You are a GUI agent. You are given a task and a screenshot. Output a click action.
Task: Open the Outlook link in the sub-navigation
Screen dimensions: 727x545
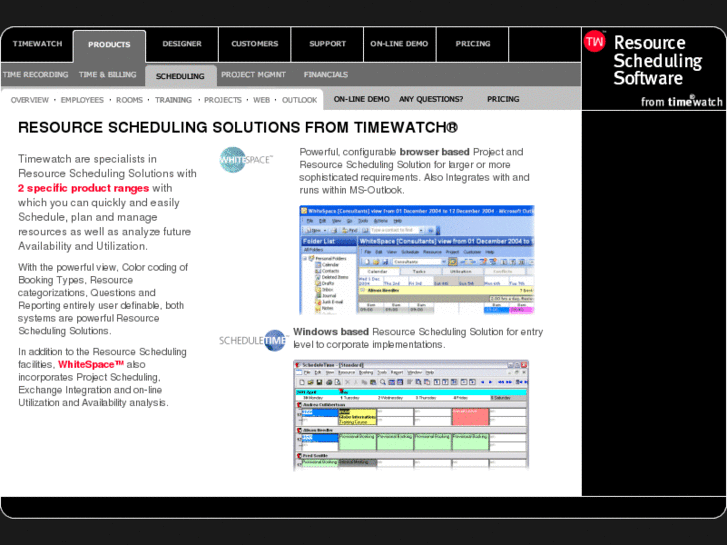(300, 100)
